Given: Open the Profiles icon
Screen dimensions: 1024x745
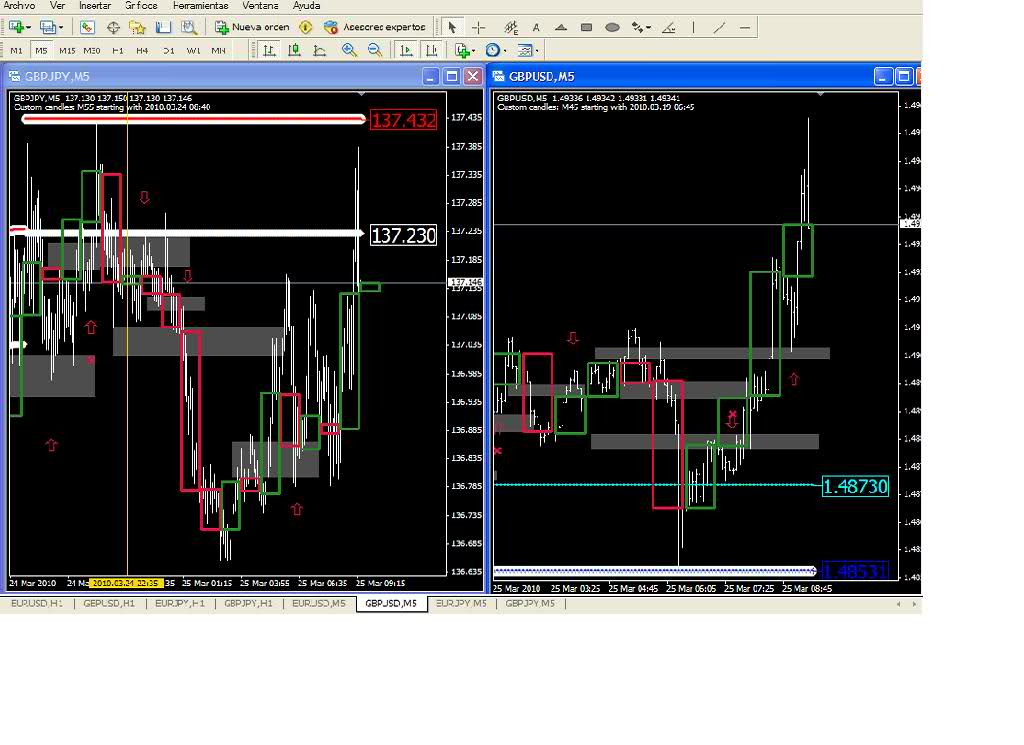Looking at the screenshot, I should pos(47,27).
